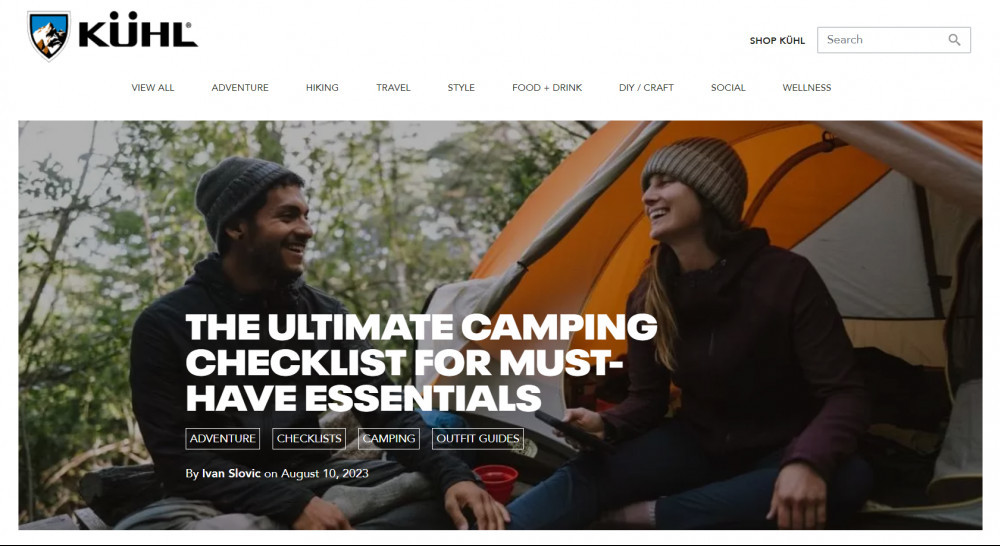
Task: Open the STYLE category
Action: 461,87
